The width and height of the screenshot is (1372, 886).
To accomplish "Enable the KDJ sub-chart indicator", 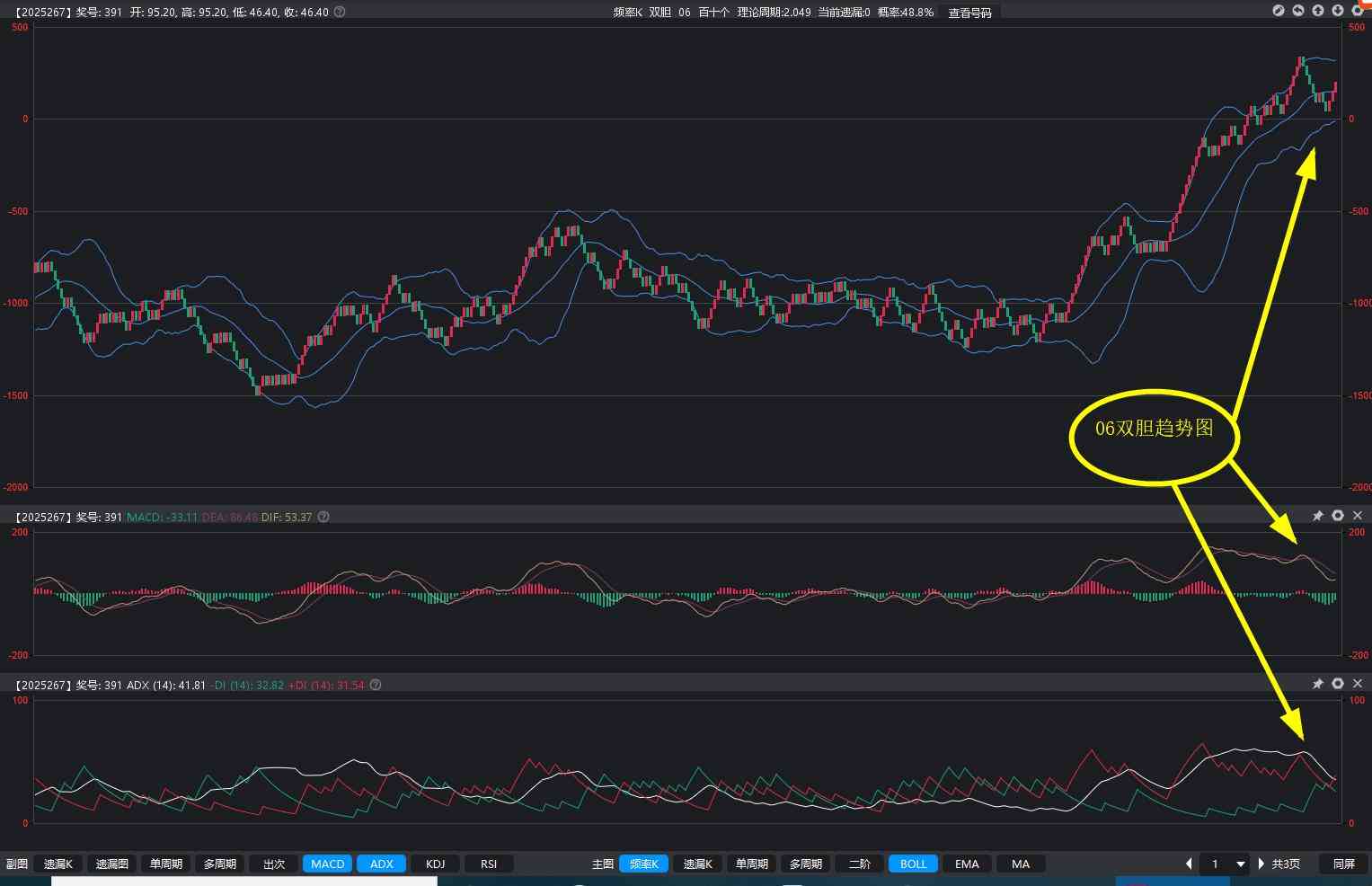I will tap(435, 864).
